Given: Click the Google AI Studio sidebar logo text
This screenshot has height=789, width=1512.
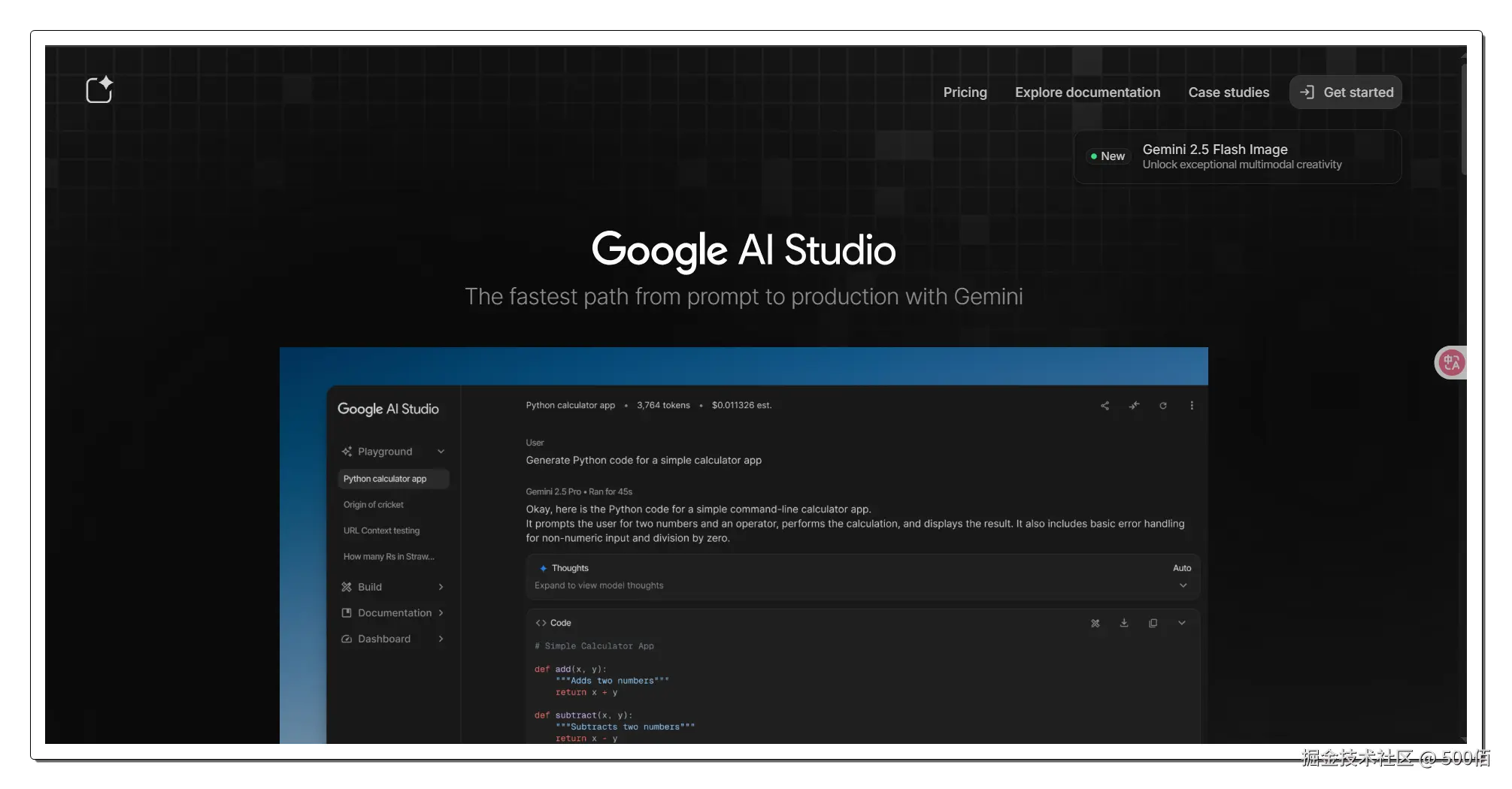Looking at the screenshot, I should click(x=388, y=409).
